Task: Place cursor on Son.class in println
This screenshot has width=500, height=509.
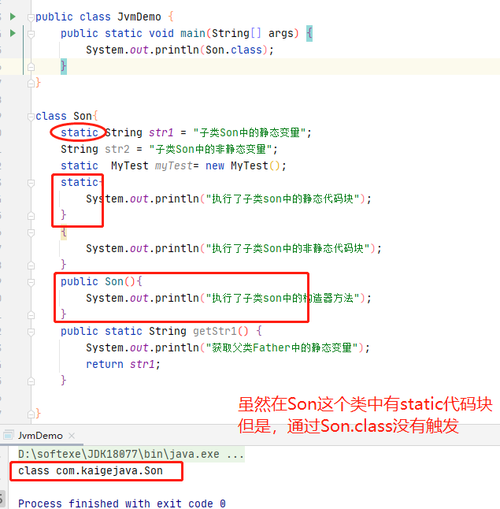Action: pos(234,50)
